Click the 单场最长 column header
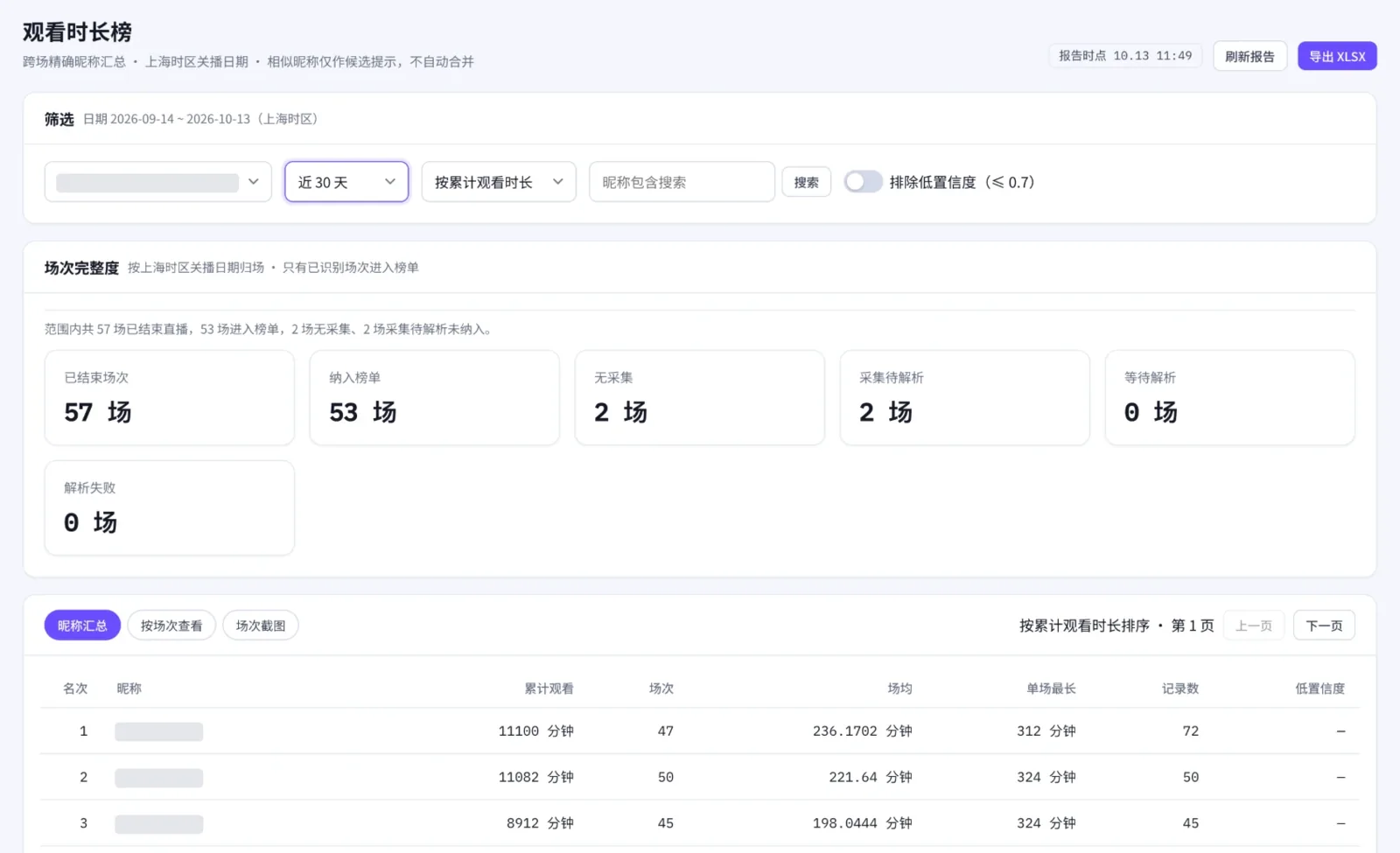1400x853 pixels. [1051, 689]
